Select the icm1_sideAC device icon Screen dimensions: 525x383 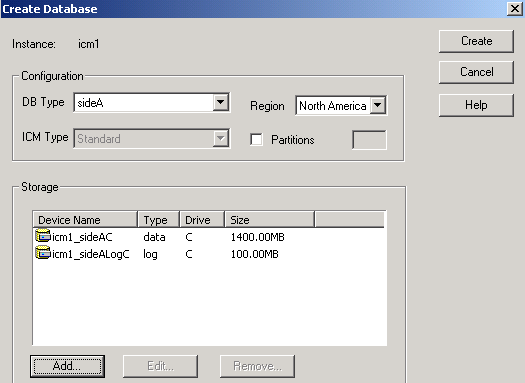(43, 236)
